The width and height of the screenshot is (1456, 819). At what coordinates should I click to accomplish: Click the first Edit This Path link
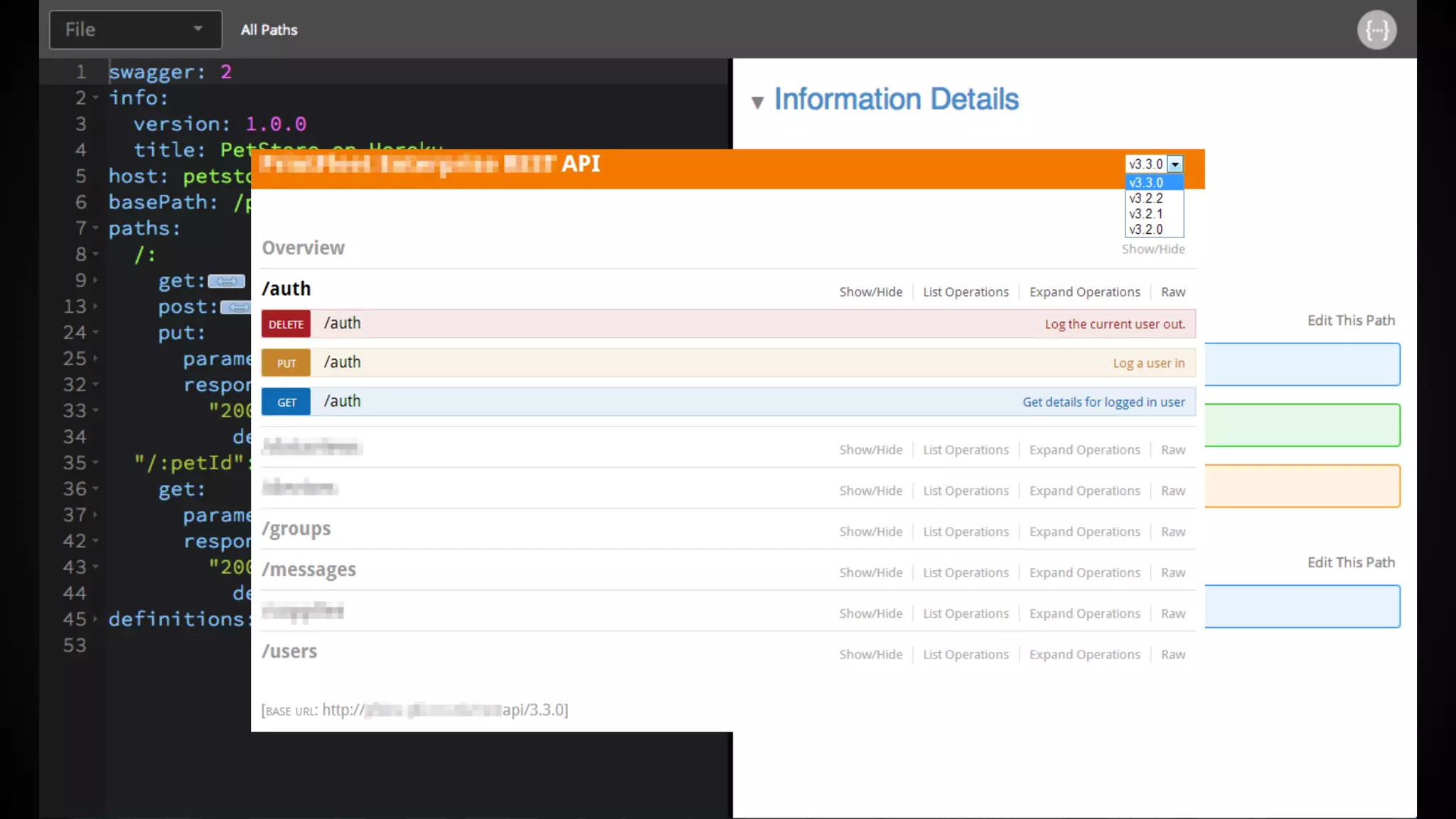coord(1350,321)
